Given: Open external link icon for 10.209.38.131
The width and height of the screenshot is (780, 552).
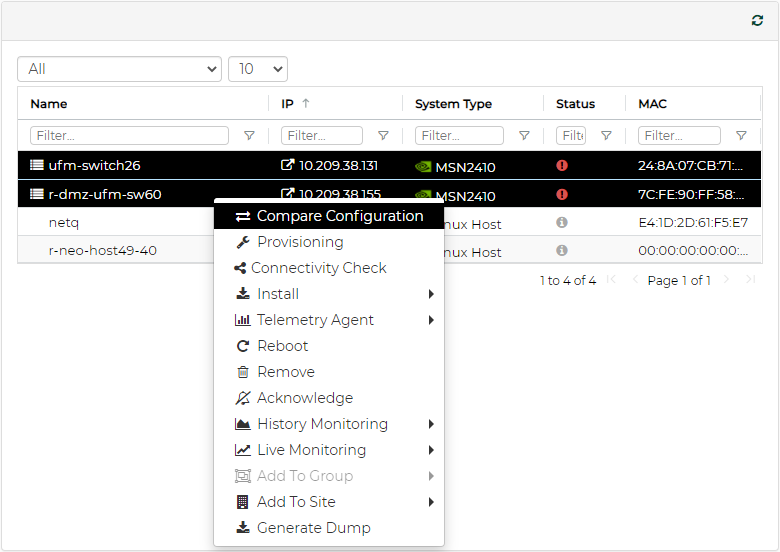Looking at the screenshot, I should click(288, 165).
